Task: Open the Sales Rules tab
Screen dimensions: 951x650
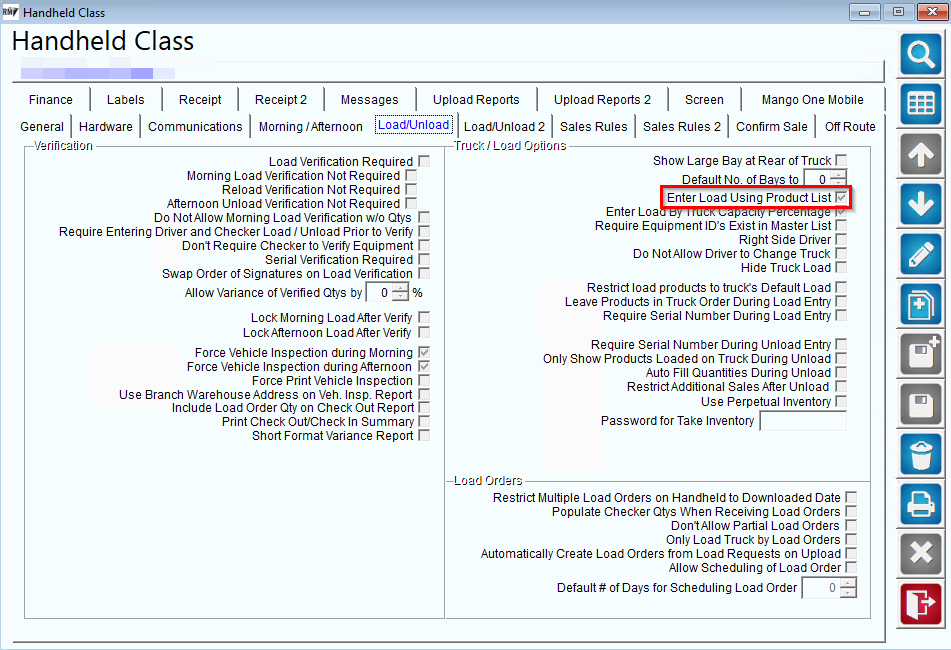Action: tap(593, 127)
